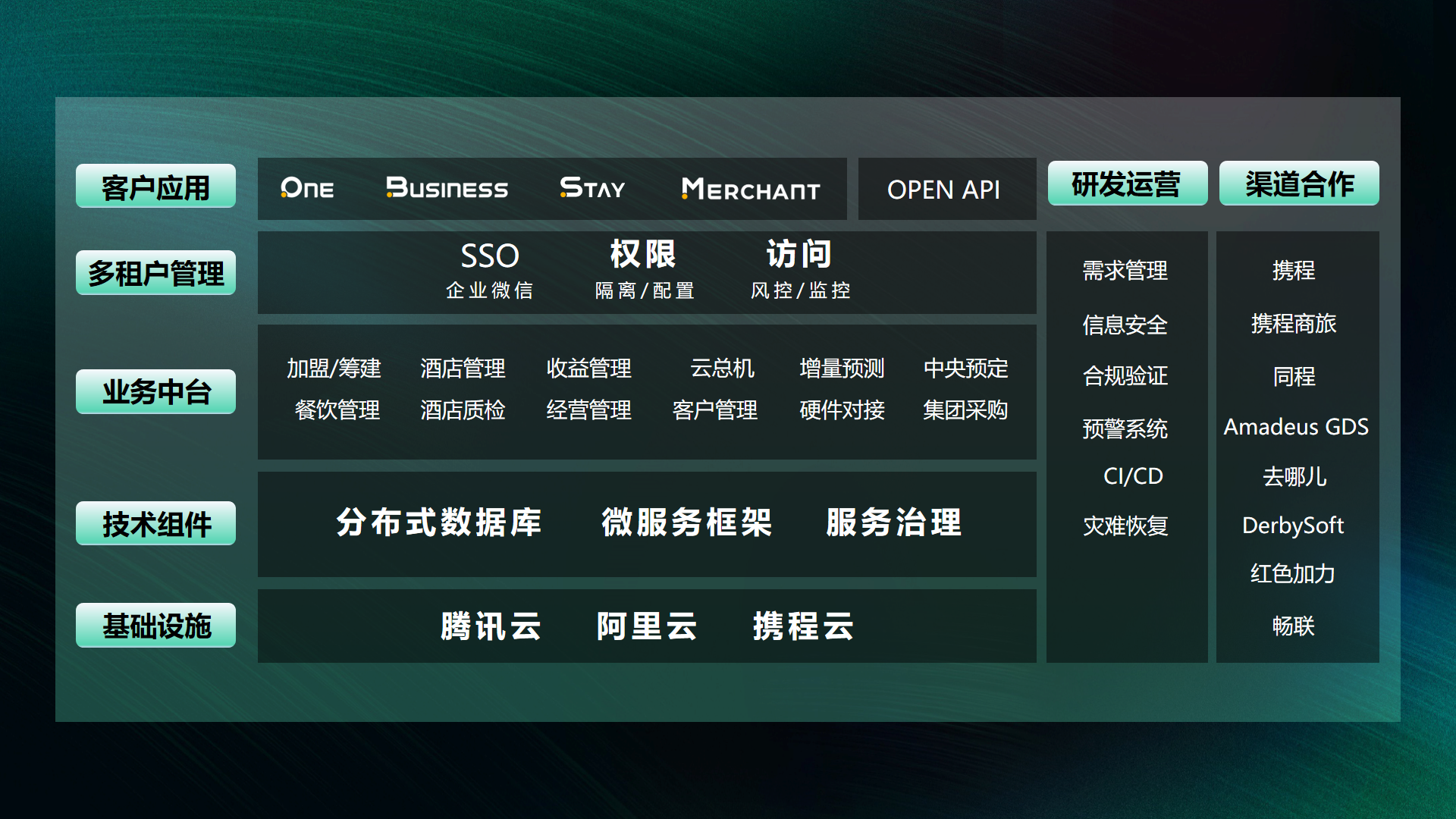Viewport: 1456px width, 819px height.
Task: Click the Business product logo
Action: click(447, 188)
